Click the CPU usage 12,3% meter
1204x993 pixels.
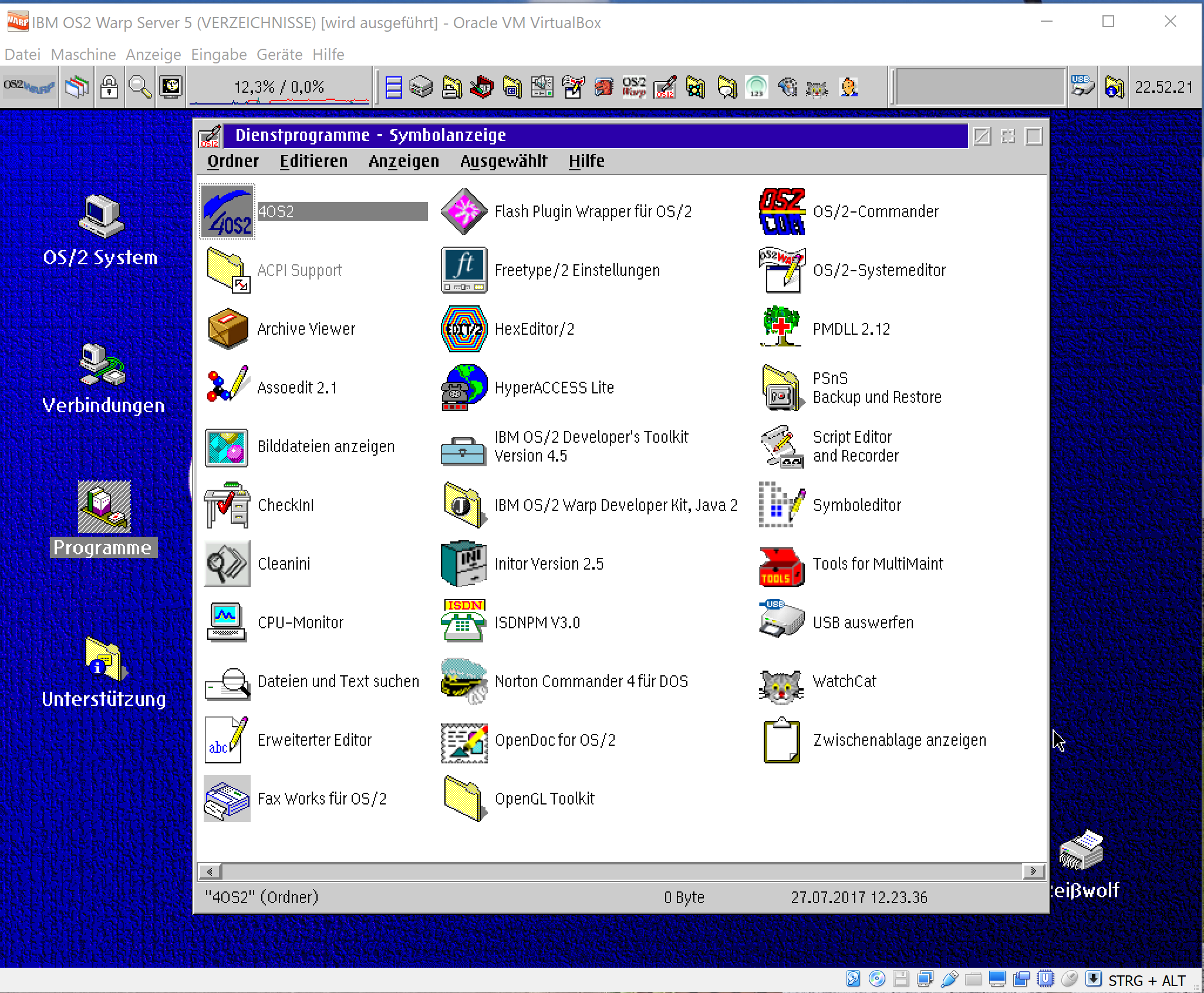[x=279, y=87]
